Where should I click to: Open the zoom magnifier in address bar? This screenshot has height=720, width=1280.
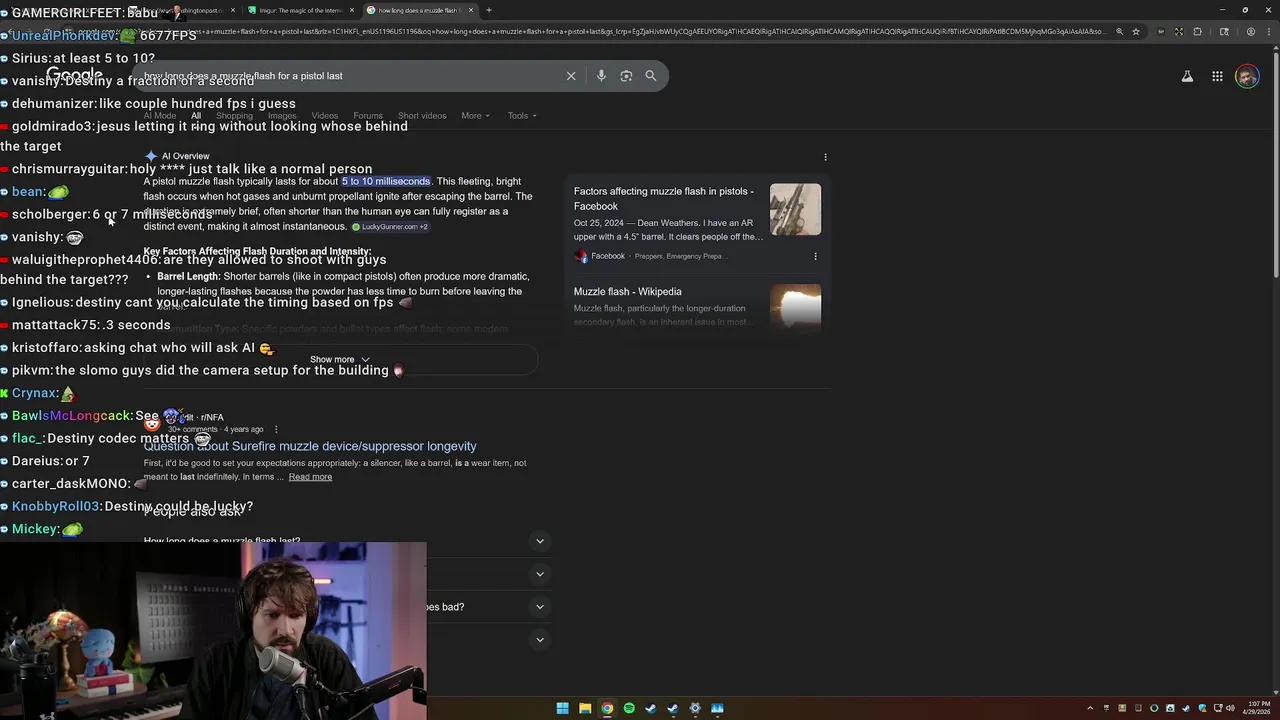pyautogui.click(x=1119, y=31)
